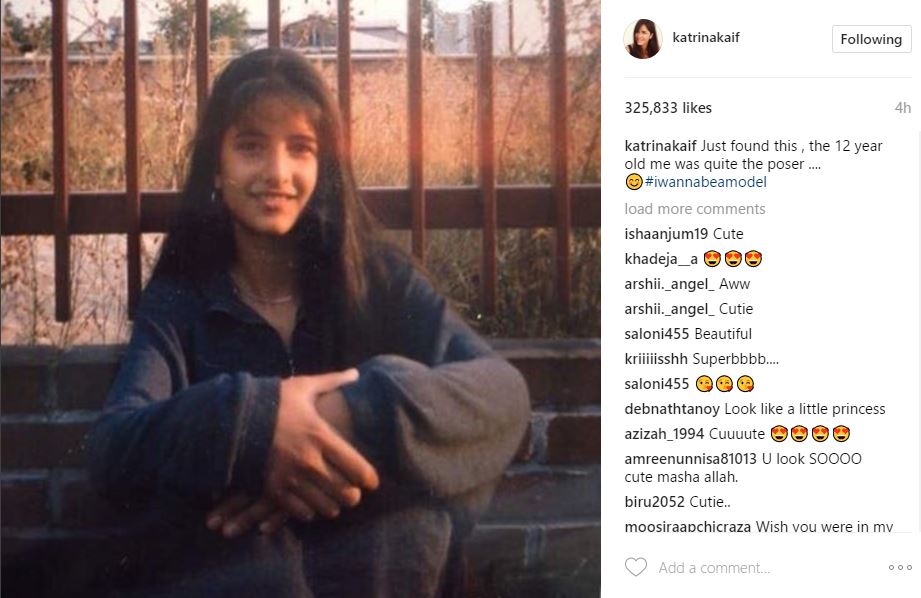Click katrinakaif username in header
921x598 pixels.
point(705,37)
